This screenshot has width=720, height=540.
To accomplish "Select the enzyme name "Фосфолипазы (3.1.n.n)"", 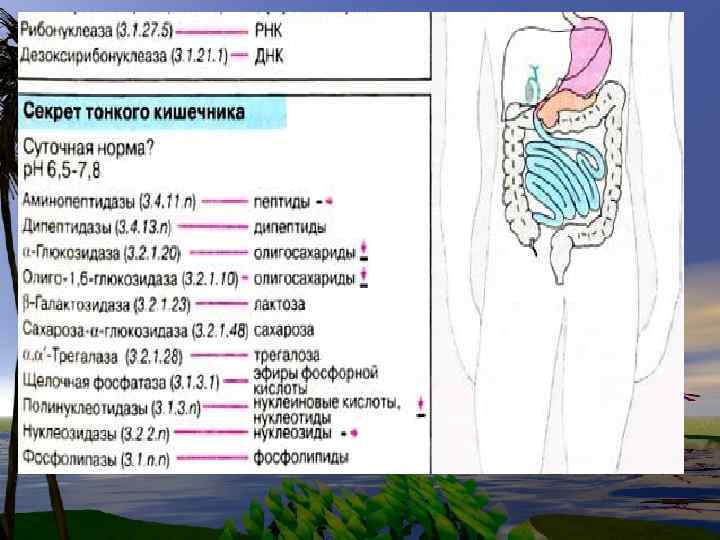I will click(96, 458).
